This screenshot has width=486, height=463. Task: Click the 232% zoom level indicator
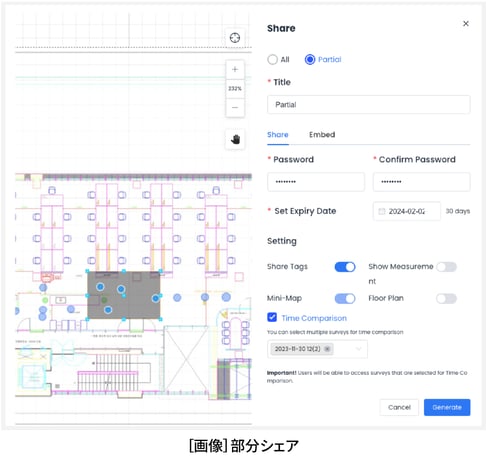click(235, 88)
